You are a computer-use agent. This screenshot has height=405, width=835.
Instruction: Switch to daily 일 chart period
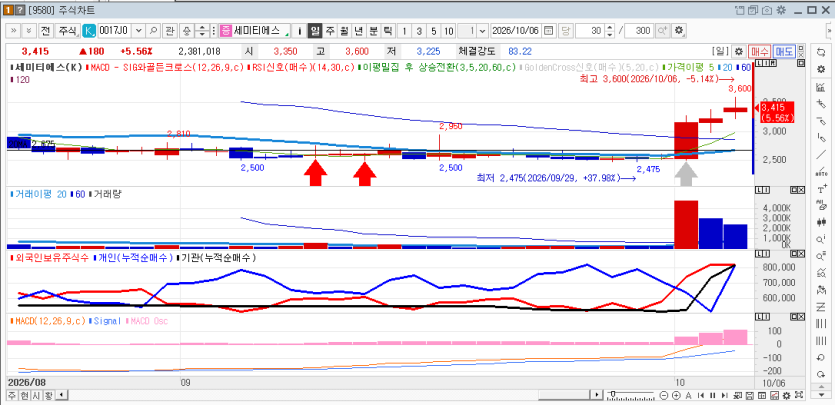(x=315, y=31)
